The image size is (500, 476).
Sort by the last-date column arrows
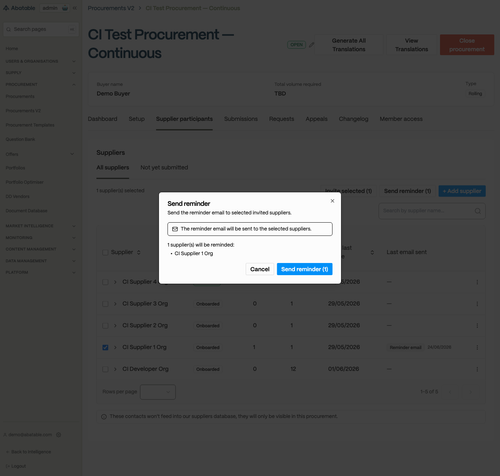372,252
